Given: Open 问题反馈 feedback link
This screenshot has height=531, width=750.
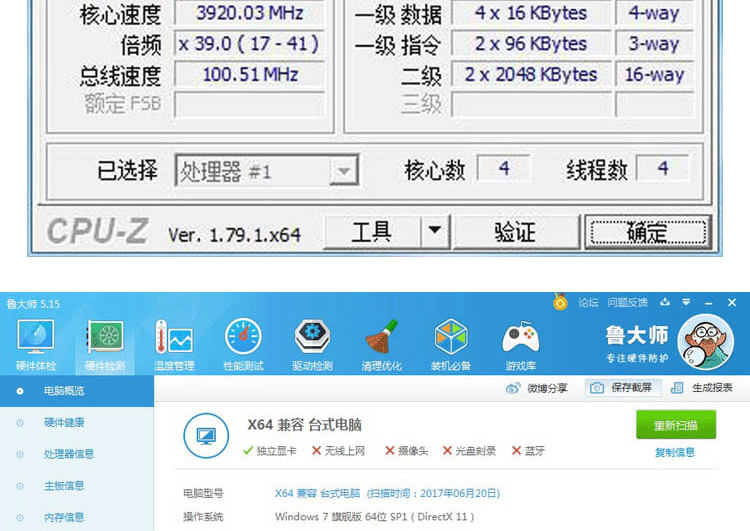Looking at the screenshot, I should pyautogui.click(x=628, y=302).
